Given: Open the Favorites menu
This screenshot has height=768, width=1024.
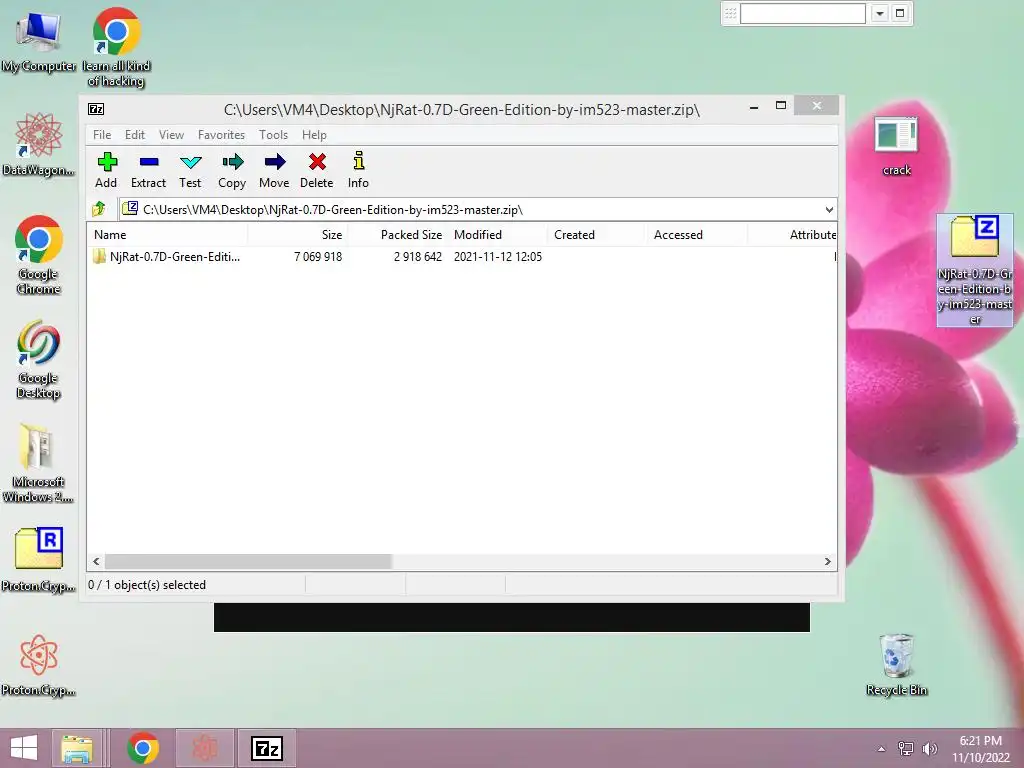Looking at the screenshot, I should (221, 135).
